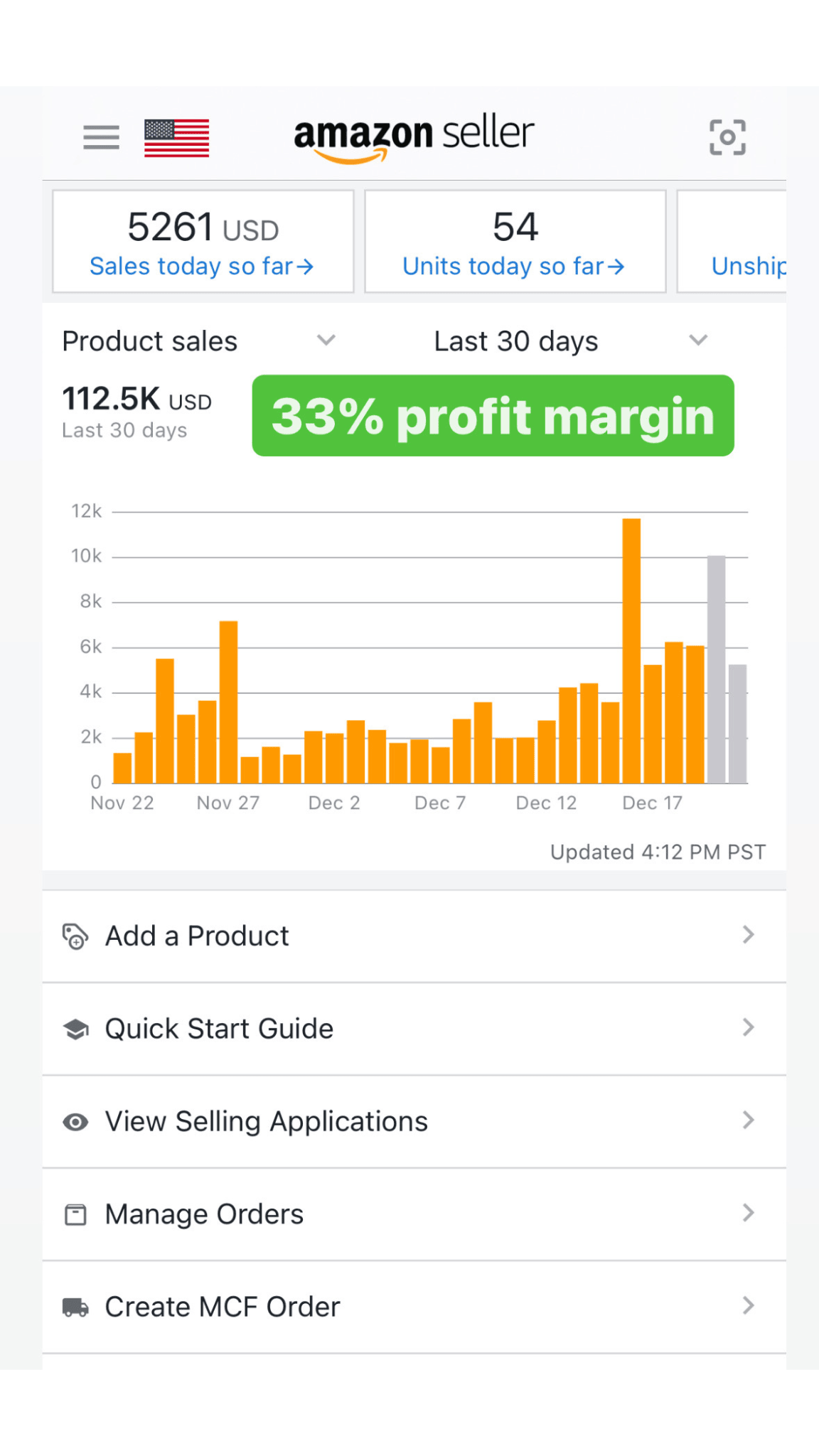Viewport: 819px width, 1456px height.
Task: Tap the View Selling Applications eye icon
Action: tap(75, 1122)
